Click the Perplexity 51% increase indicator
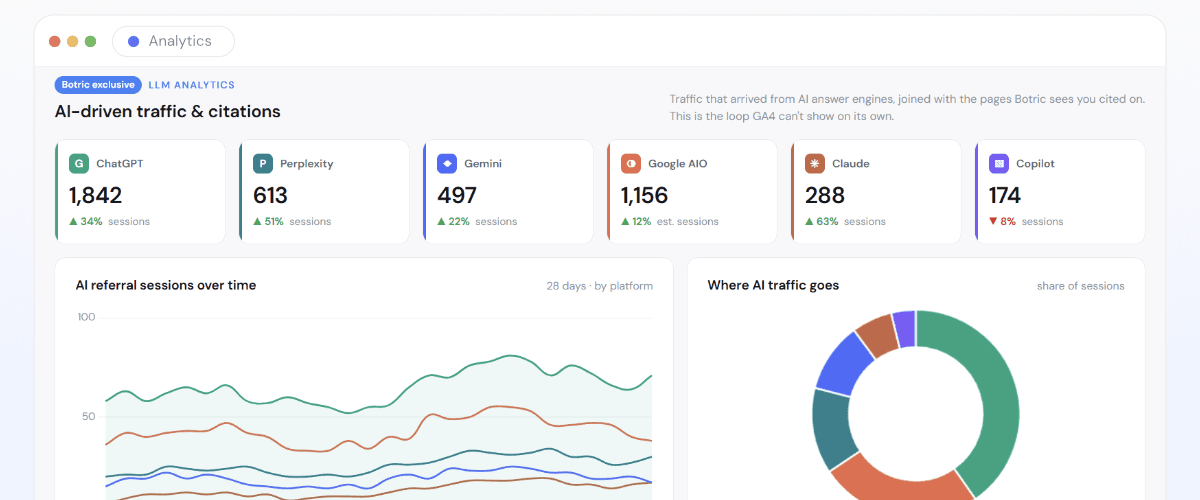Screen dimensions: 1200x500 point(269,222)
